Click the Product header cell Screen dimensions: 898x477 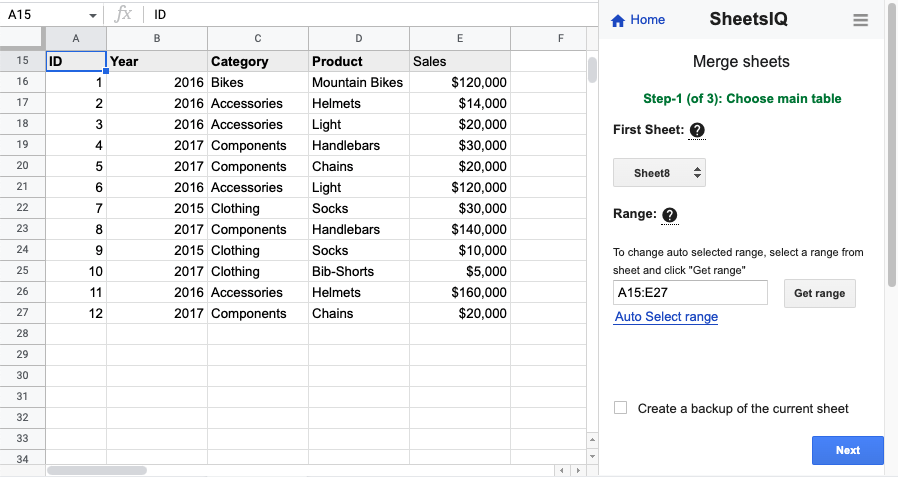(x=359, y=61)
